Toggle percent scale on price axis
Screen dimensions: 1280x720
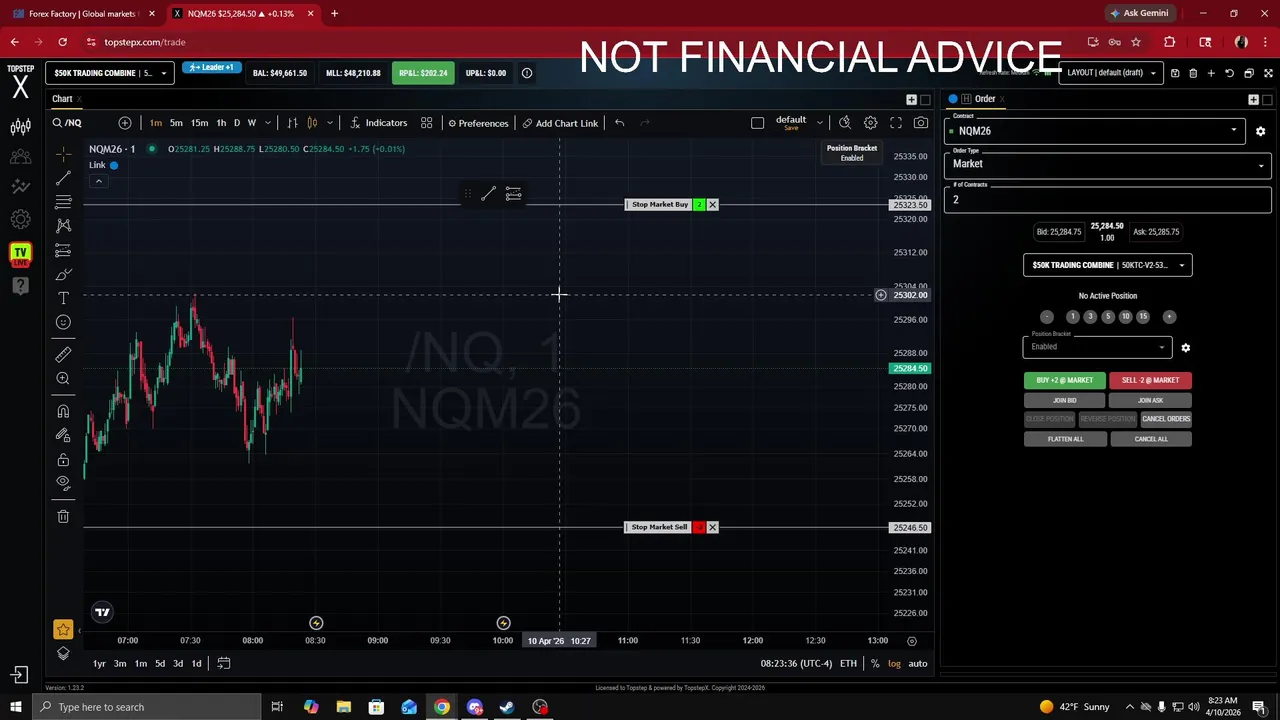tap(875, 663)
